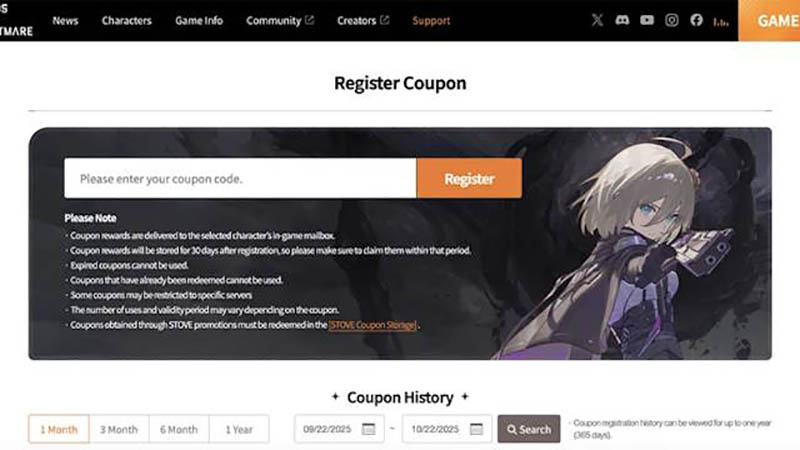
Task: Click the orange Register button
Action: 469,178
